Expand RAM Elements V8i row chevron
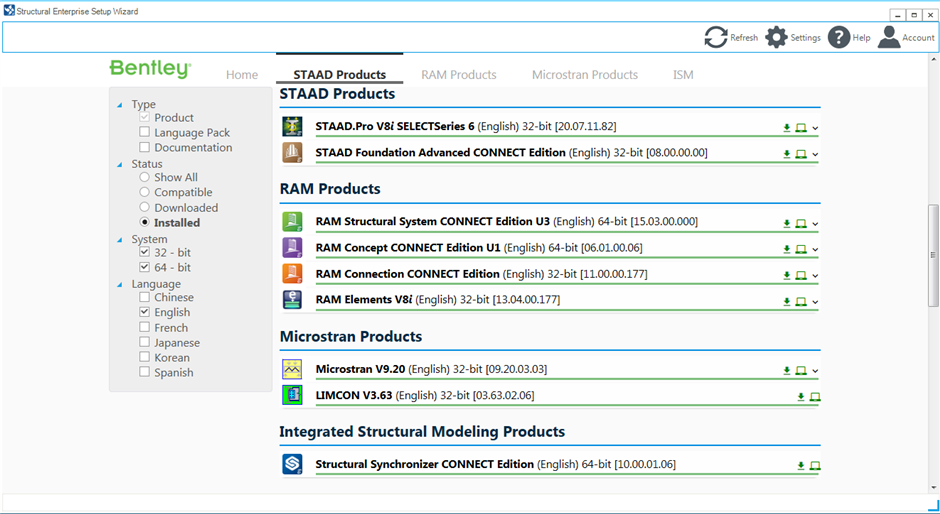This screenshot has width=940, height=514. pos(815,302)
